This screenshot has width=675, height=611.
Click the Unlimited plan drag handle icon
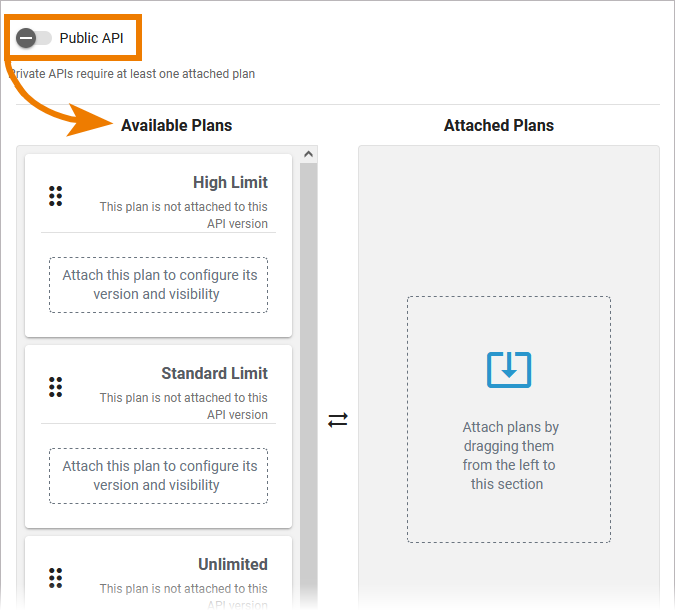point(56,577)
